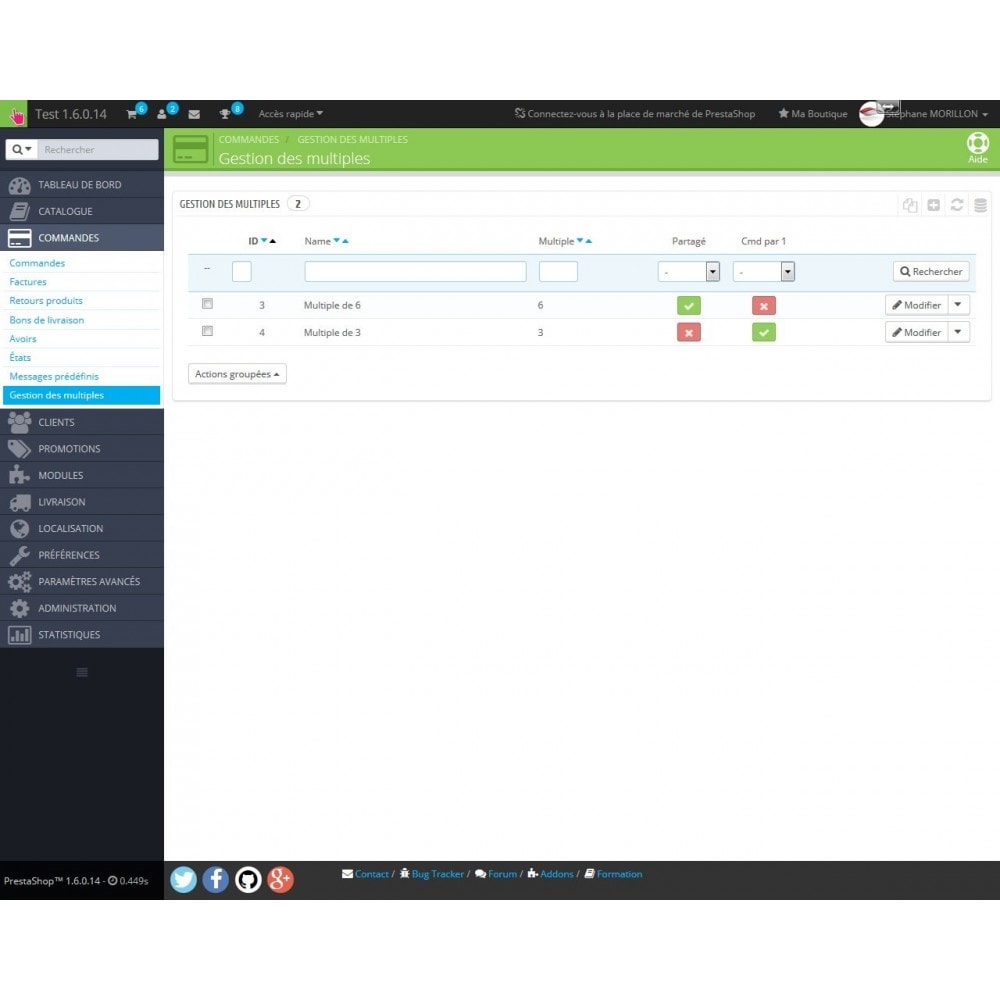This screenshot has height=1000, width=1000.
Task: Click the export icon in list toolbar
Action: 910,205
